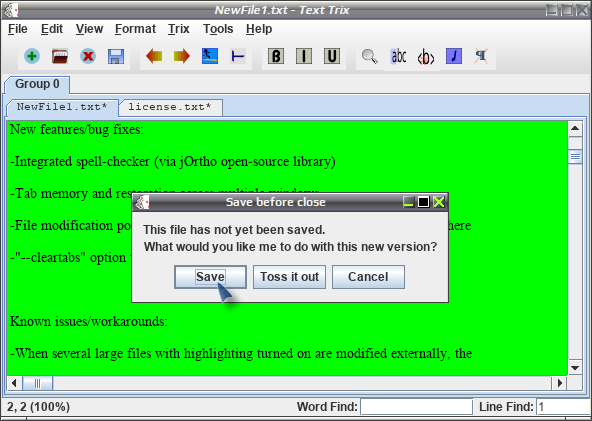Apply underline with the U icon
Image resolution: width=592 pixels, height=421 pixels.
[332, 56]
